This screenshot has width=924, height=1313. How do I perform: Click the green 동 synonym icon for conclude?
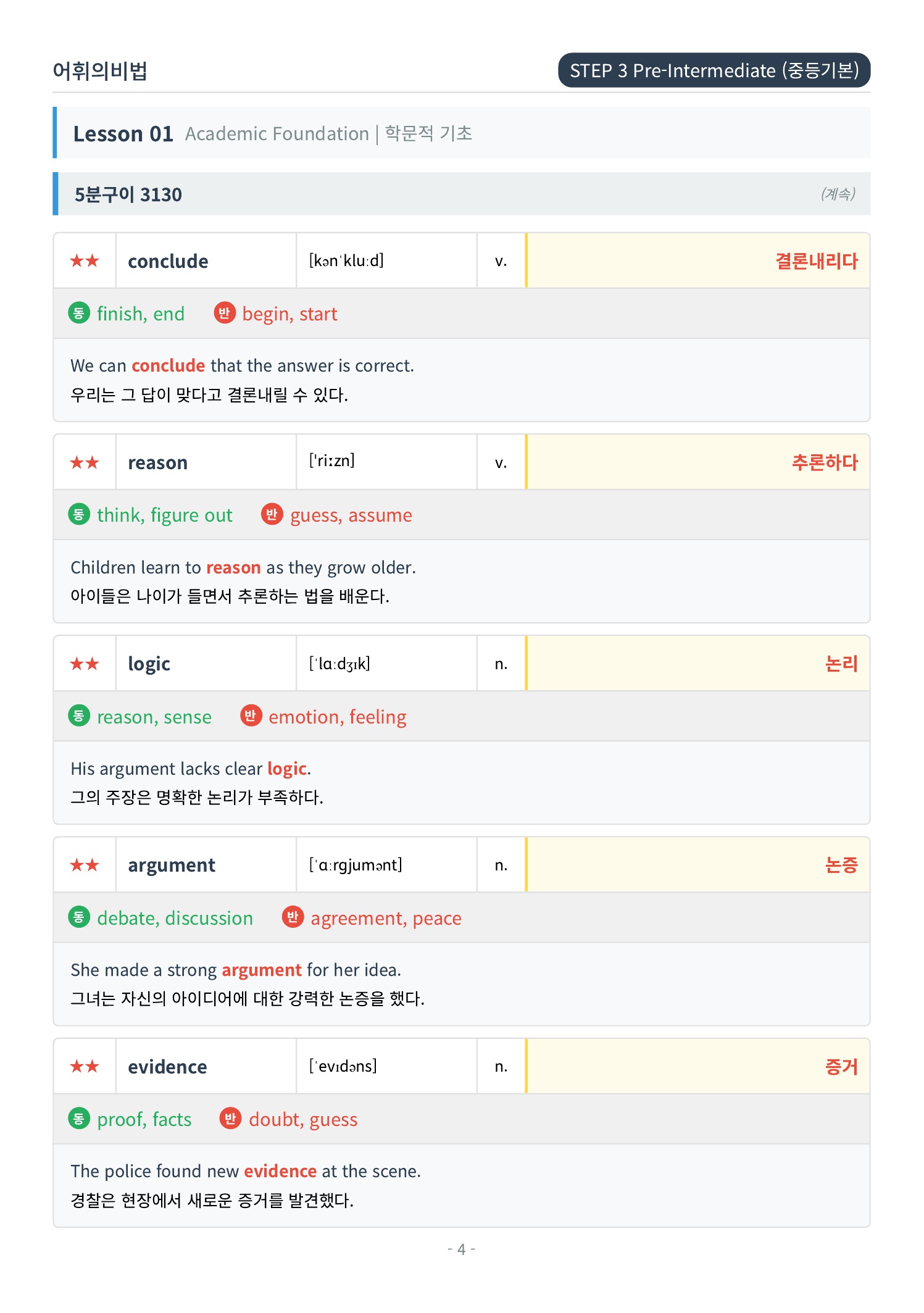78,313
